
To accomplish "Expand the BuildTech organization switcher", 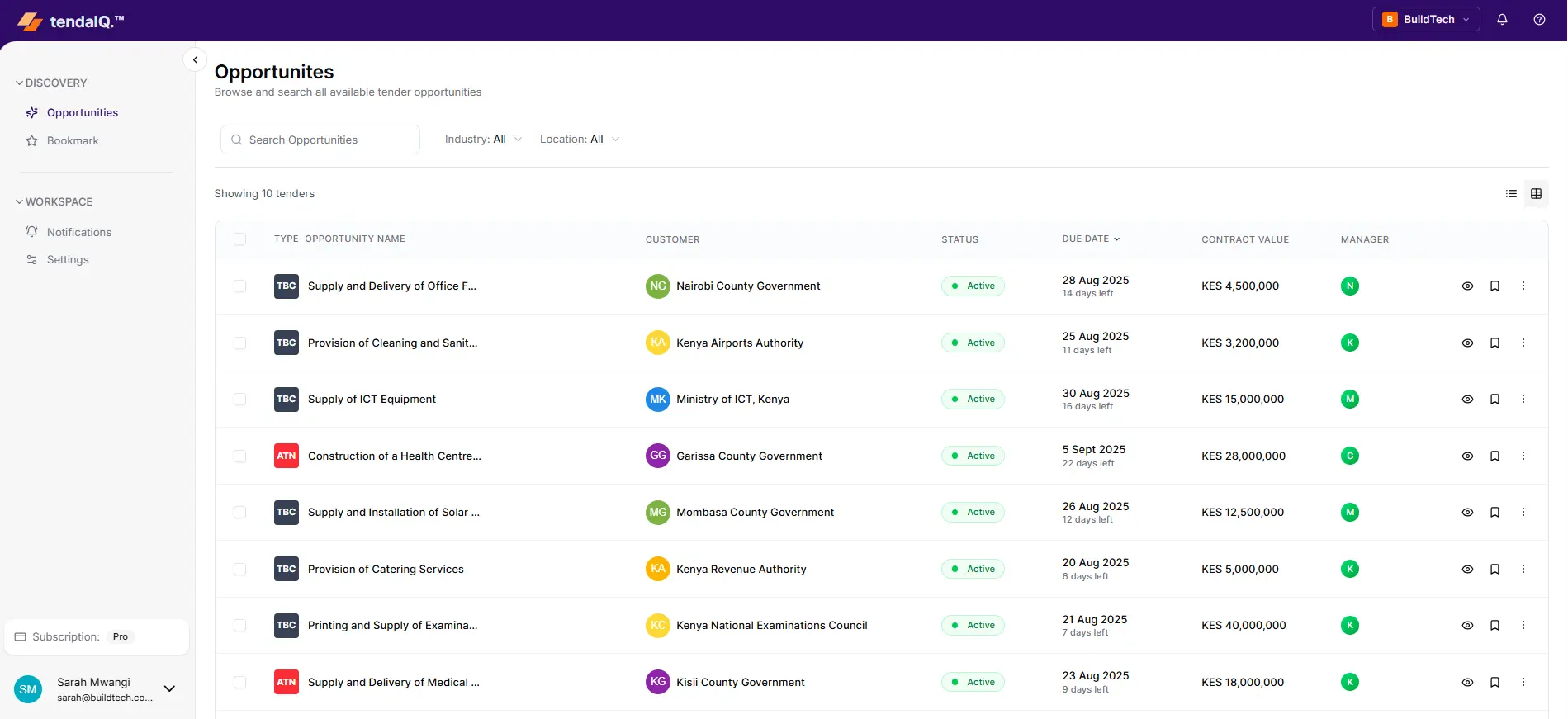I will point(1426,20).
